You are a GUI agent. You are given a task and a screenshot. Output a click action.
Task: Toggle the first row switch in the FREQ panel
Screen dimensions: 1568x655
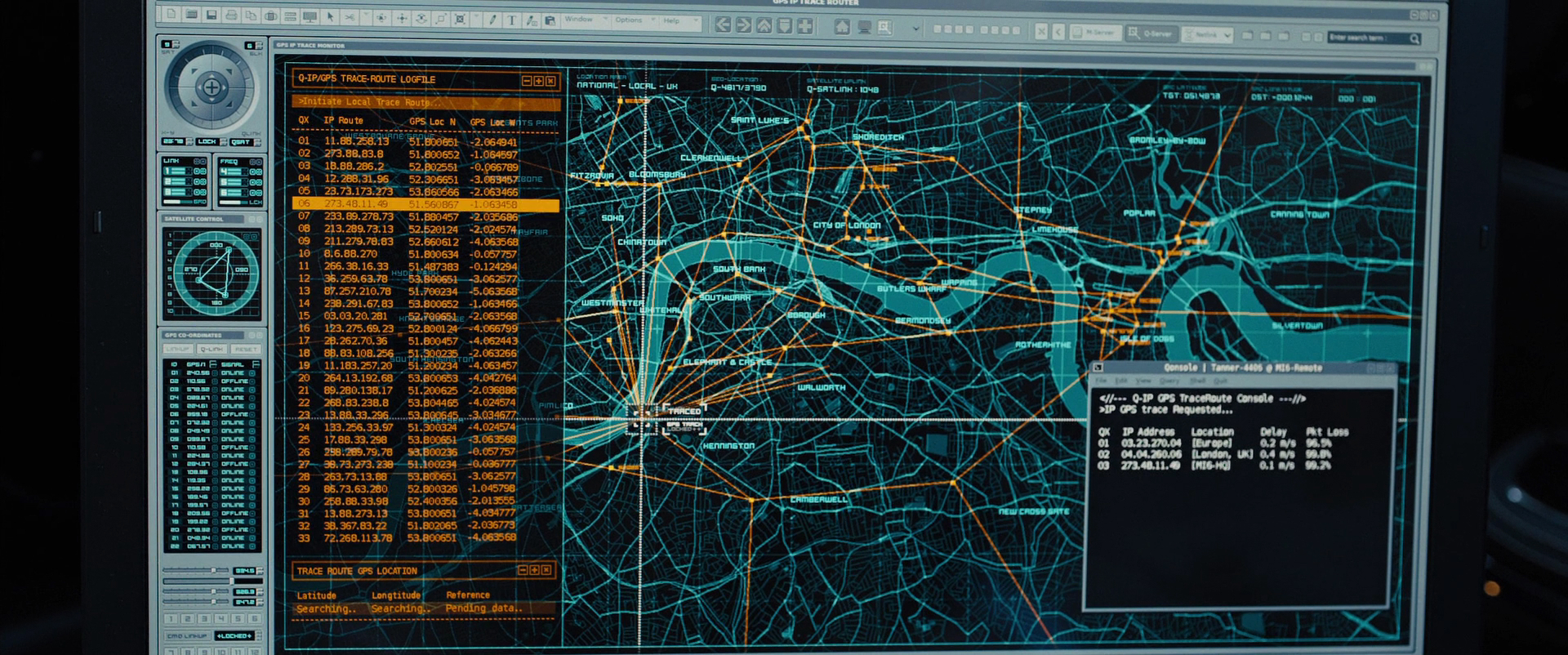(x=256, y=172)
